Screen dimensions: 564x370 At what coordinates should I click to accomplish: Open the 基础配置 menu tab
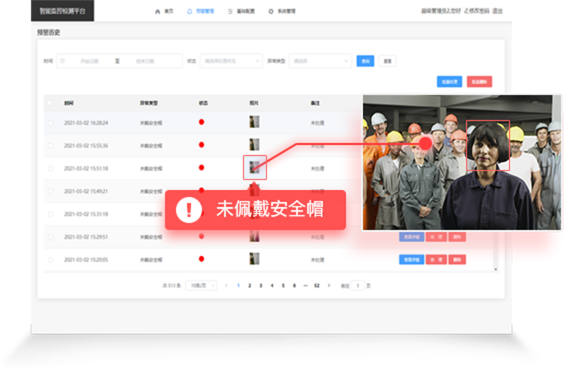pyautogui.click(x=241, y=11)
